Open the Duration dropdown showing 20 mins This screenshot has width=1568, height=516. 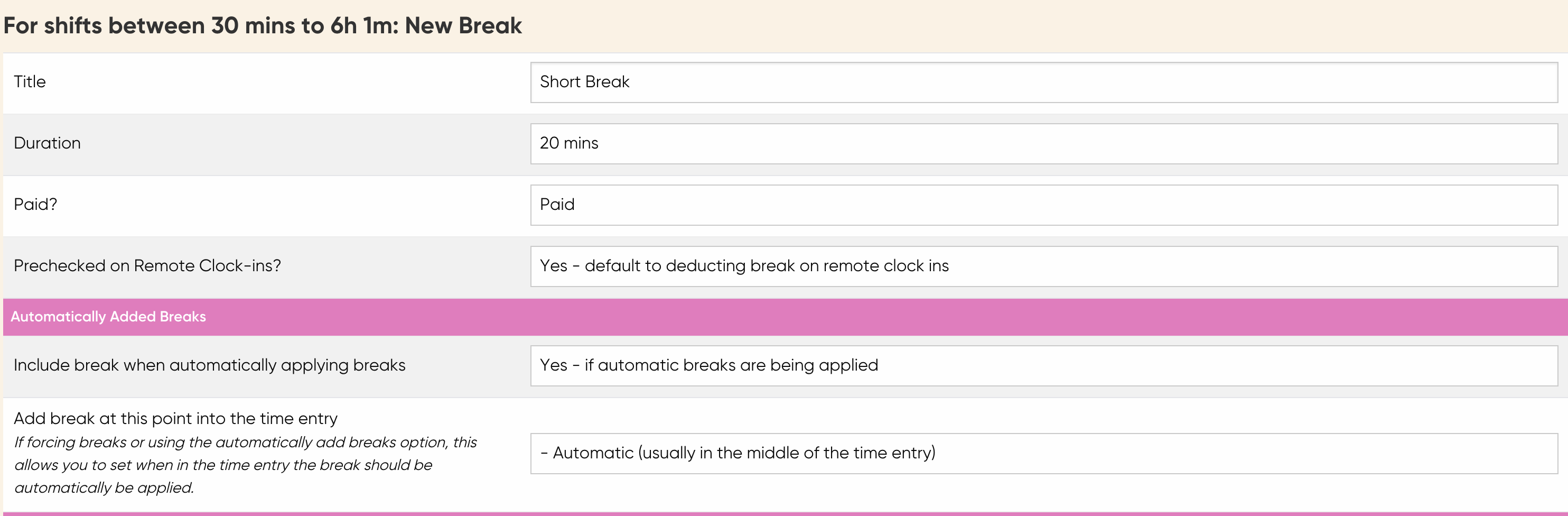point(1044,144)
